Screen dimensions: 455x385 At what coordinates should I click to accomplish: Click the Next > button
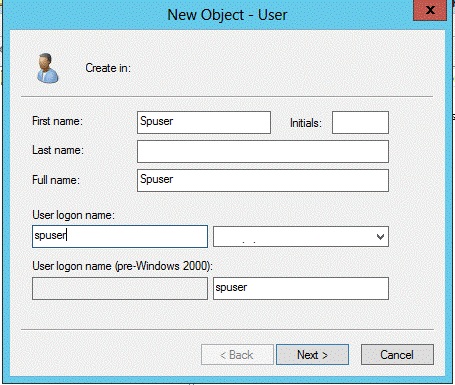[312, 355]
